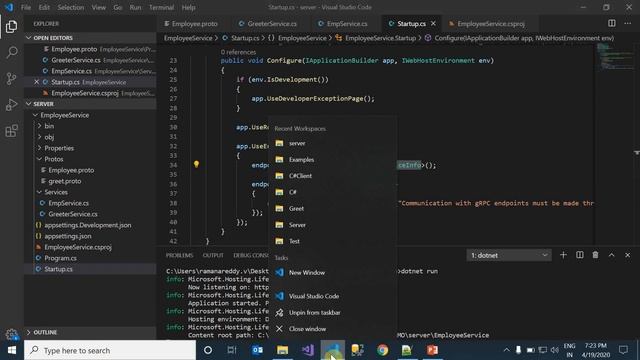The image size is (640, 360).
Task: Select C#Client recent workspace
Action: pyautogui.click(x=333, y=176)
